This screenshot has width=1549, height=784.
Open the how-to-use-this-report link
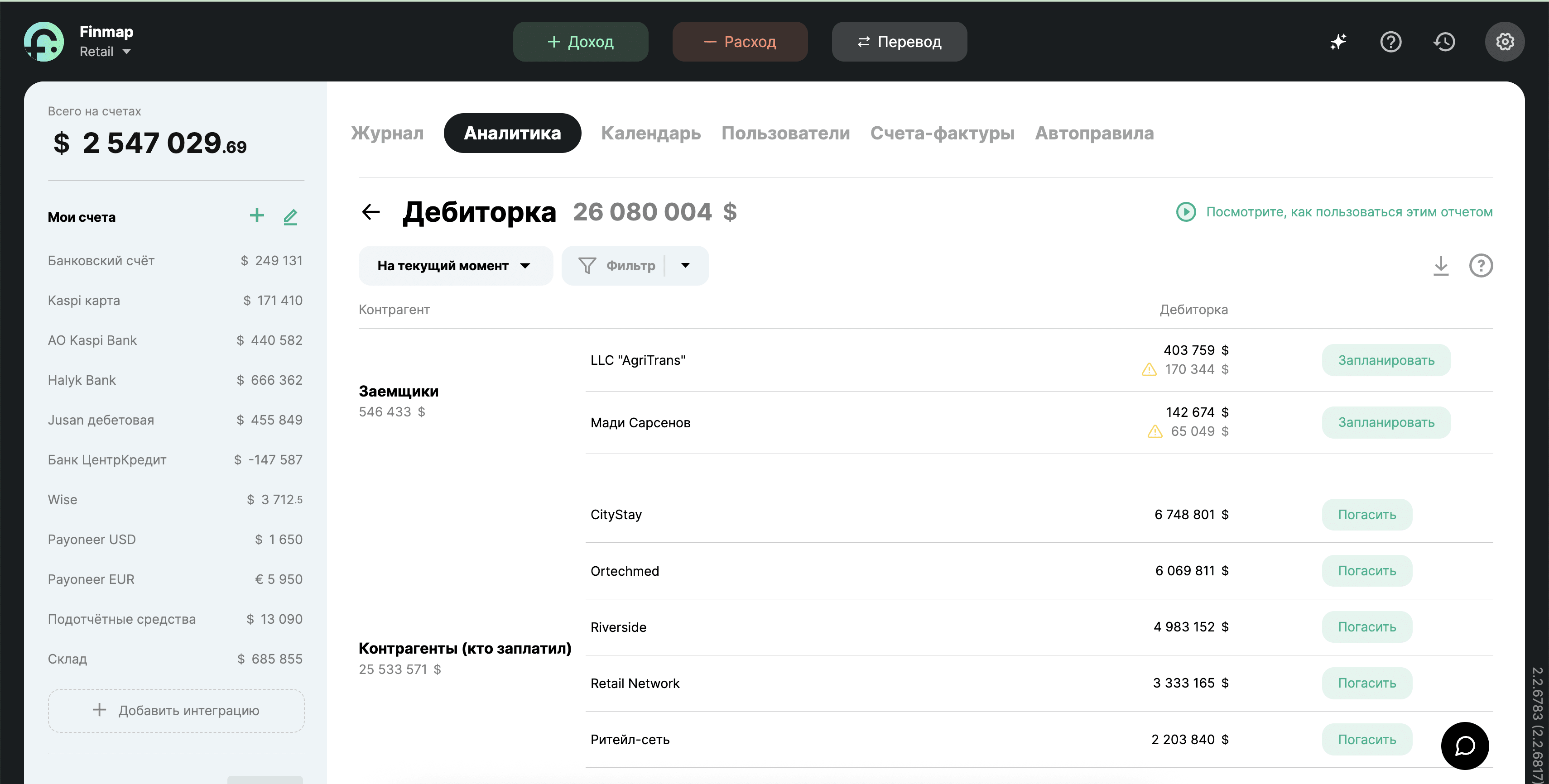[x=1349, y=211]
